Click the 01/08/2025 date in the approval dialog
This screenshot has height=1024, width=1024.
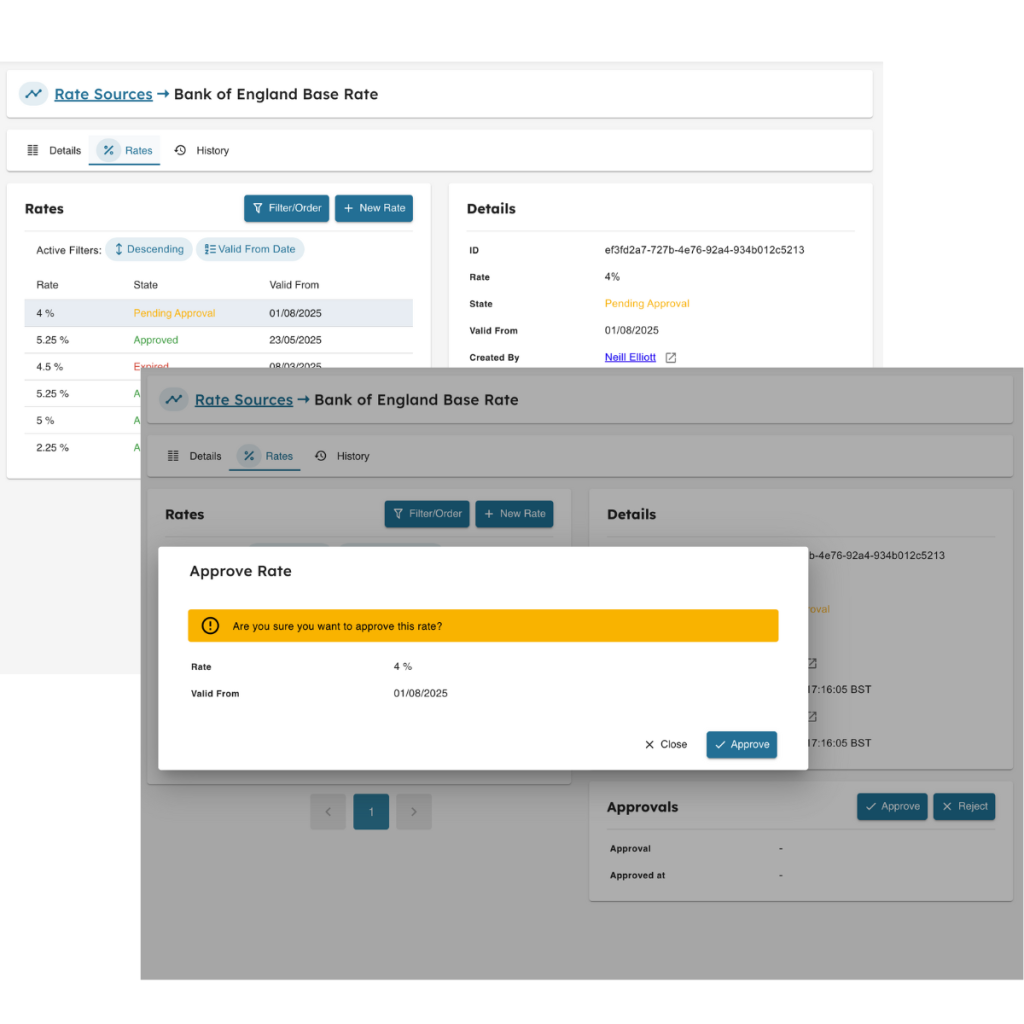(421, 694)
